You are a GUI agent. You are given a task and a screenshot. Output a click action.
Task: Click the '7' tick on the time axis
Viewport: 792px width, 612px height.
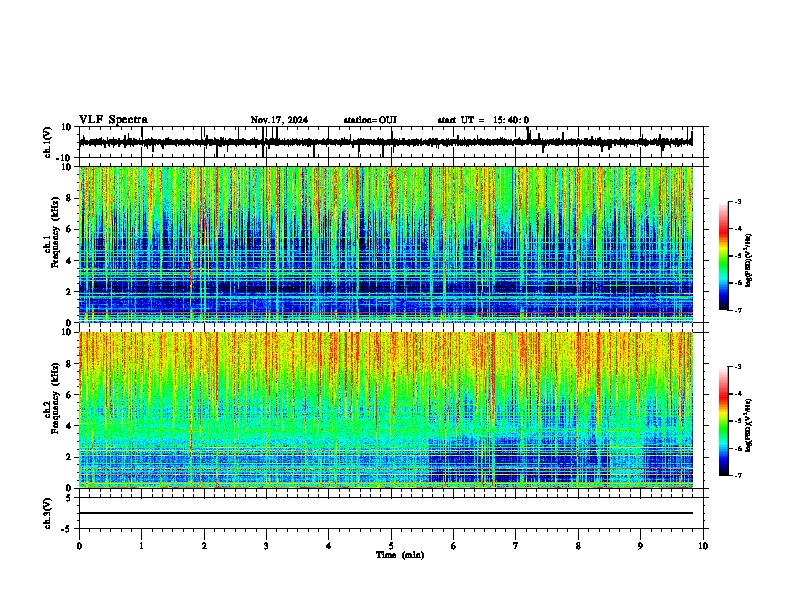tap(516, 546)
